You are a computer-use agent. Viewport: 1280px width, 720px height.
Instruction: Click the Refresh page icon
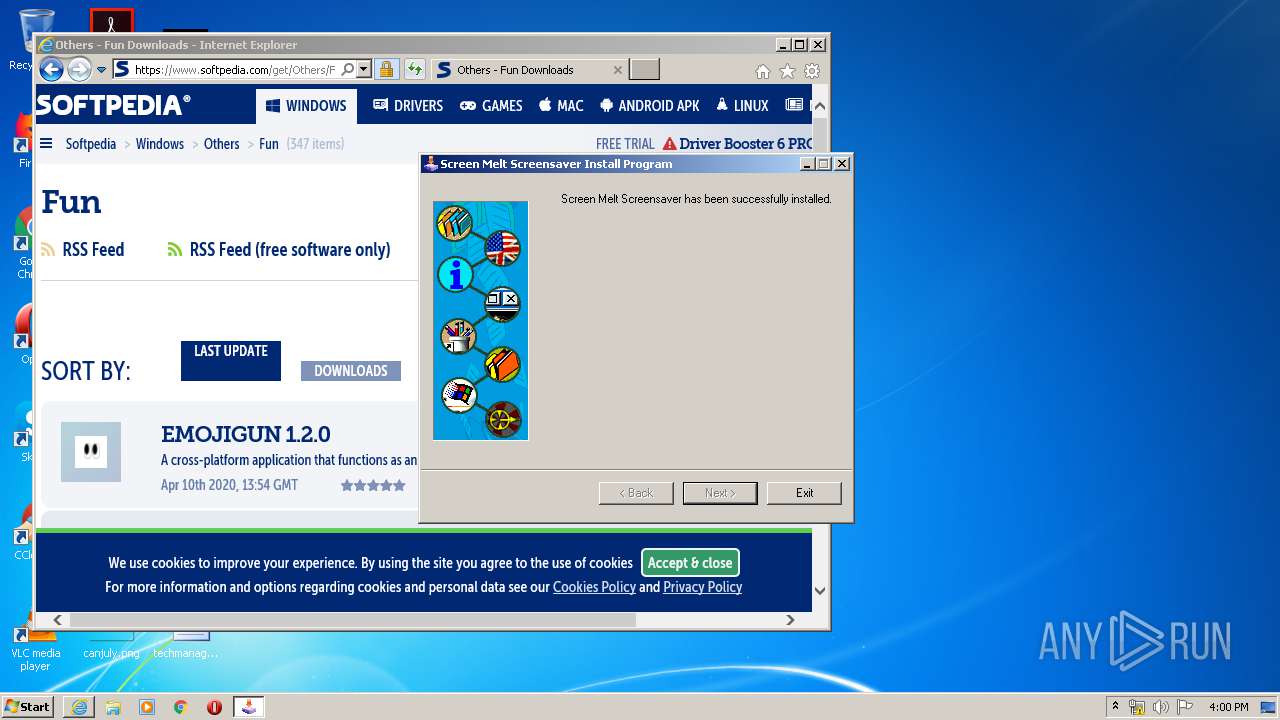pos(414,69)
